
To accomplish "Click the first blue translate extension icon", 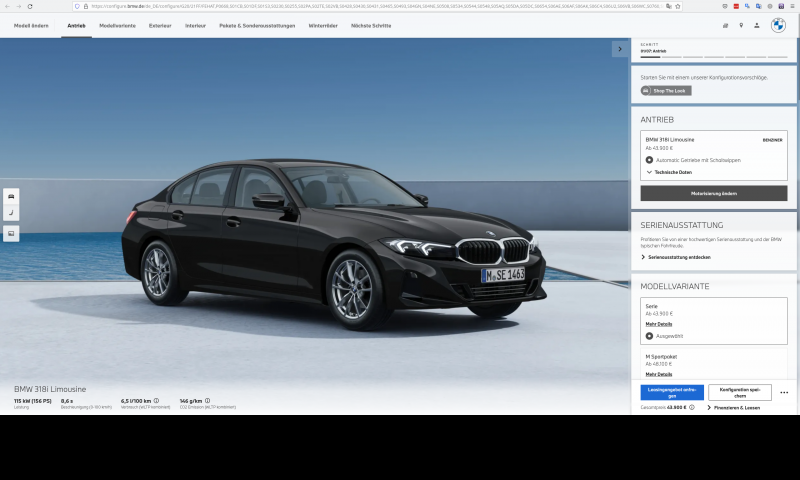I will click(747, 6).
